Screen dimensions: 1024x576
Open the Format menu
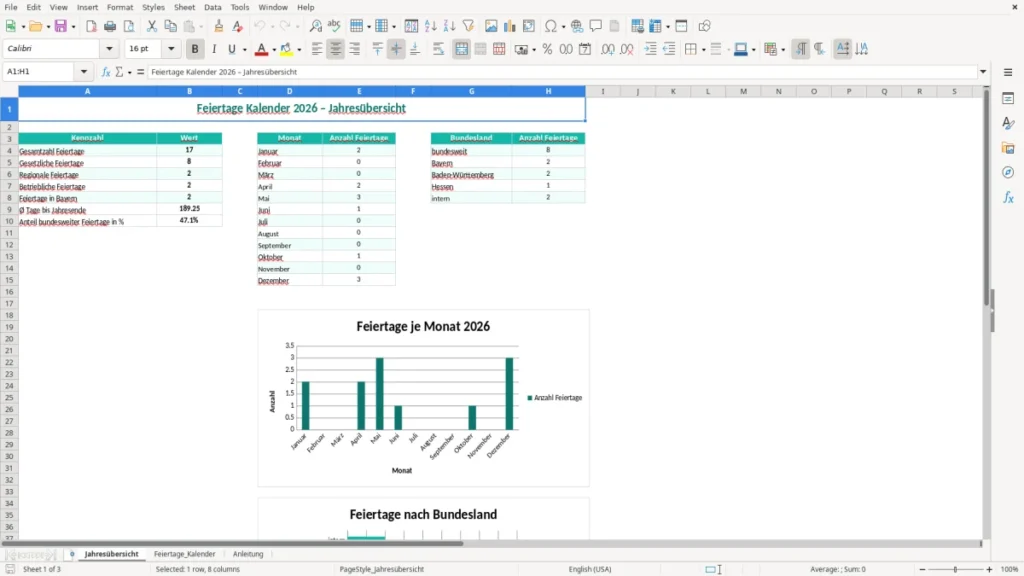120,7
